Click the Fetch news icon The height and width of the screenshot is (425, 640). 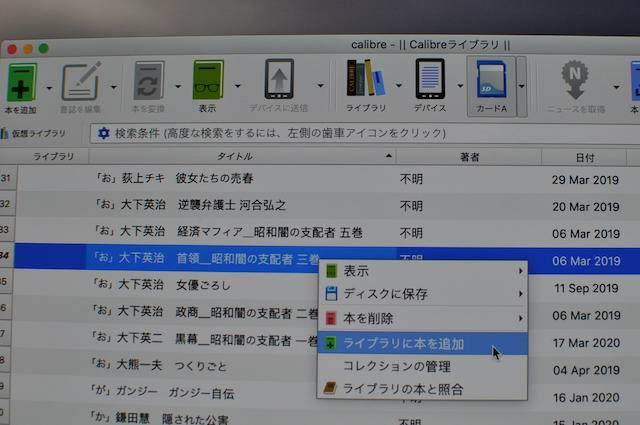coord(575,80)
